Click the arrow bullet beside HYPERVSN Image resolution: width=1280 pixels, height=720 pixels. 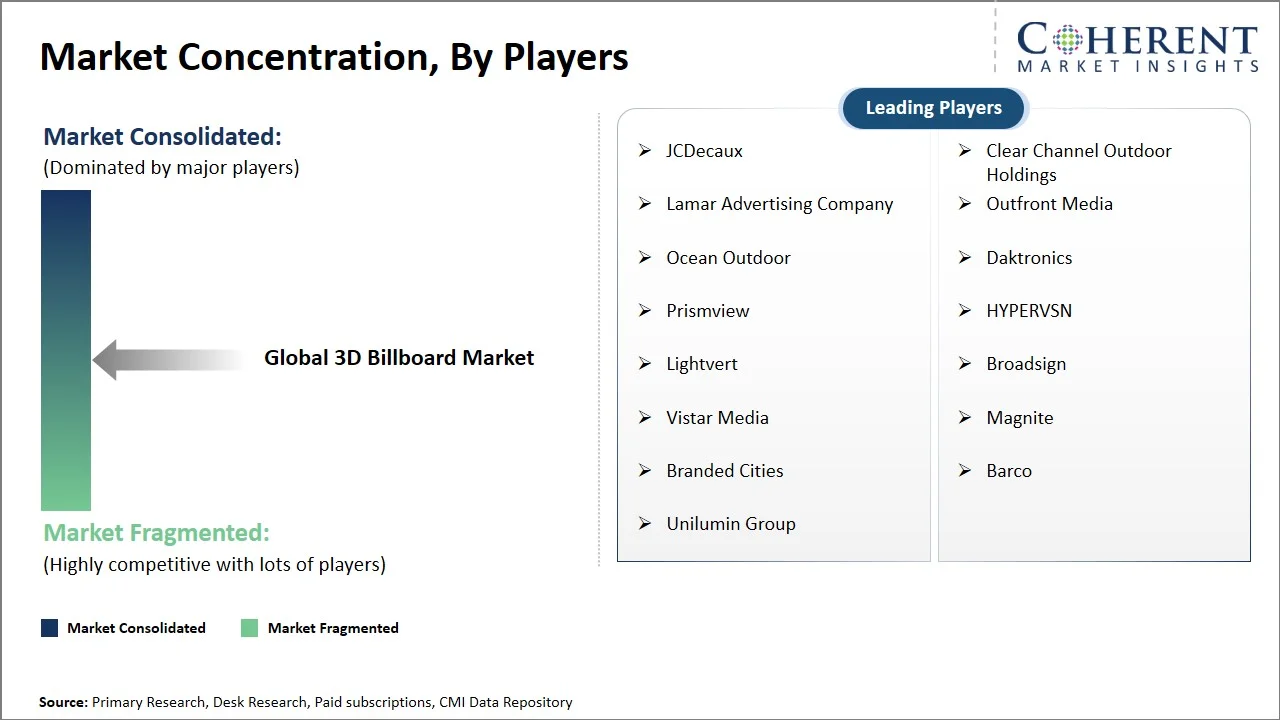[965, 311]
